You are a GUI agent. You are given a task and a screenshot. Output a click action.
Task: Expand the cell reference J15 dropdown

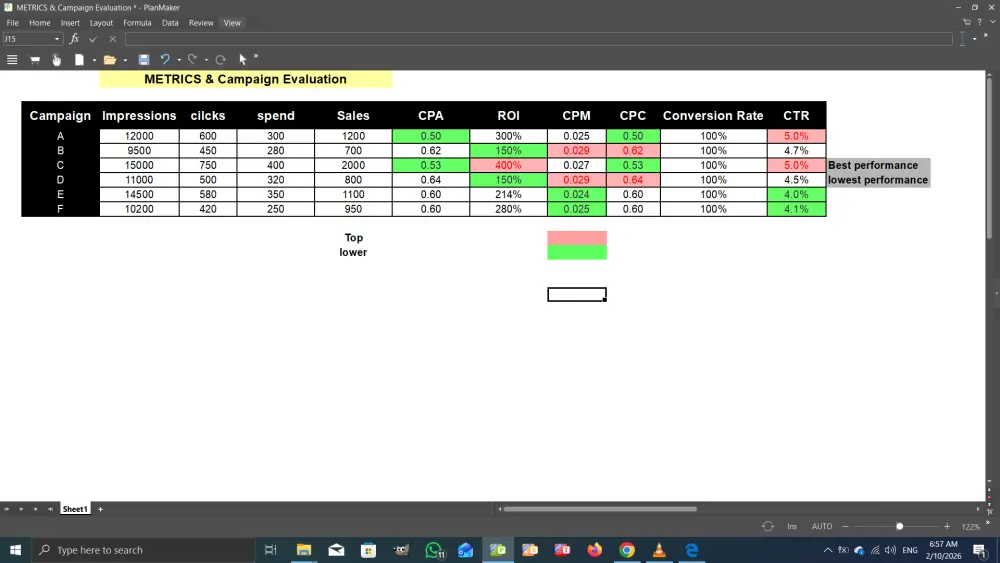[x=57, y=39]
